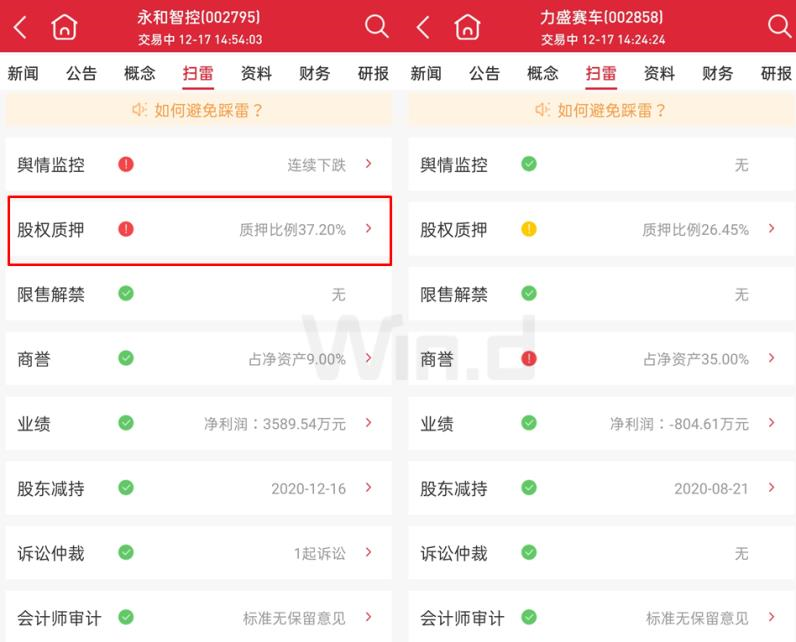Tap 财务 tab for 永和智控

tap(315, 74)
